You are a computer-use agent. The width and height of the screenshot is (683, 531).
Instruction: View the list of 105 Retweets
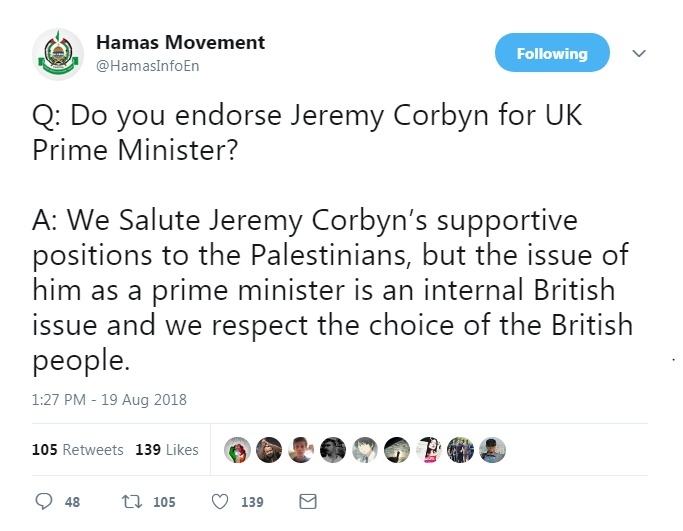tap(78, 450)
